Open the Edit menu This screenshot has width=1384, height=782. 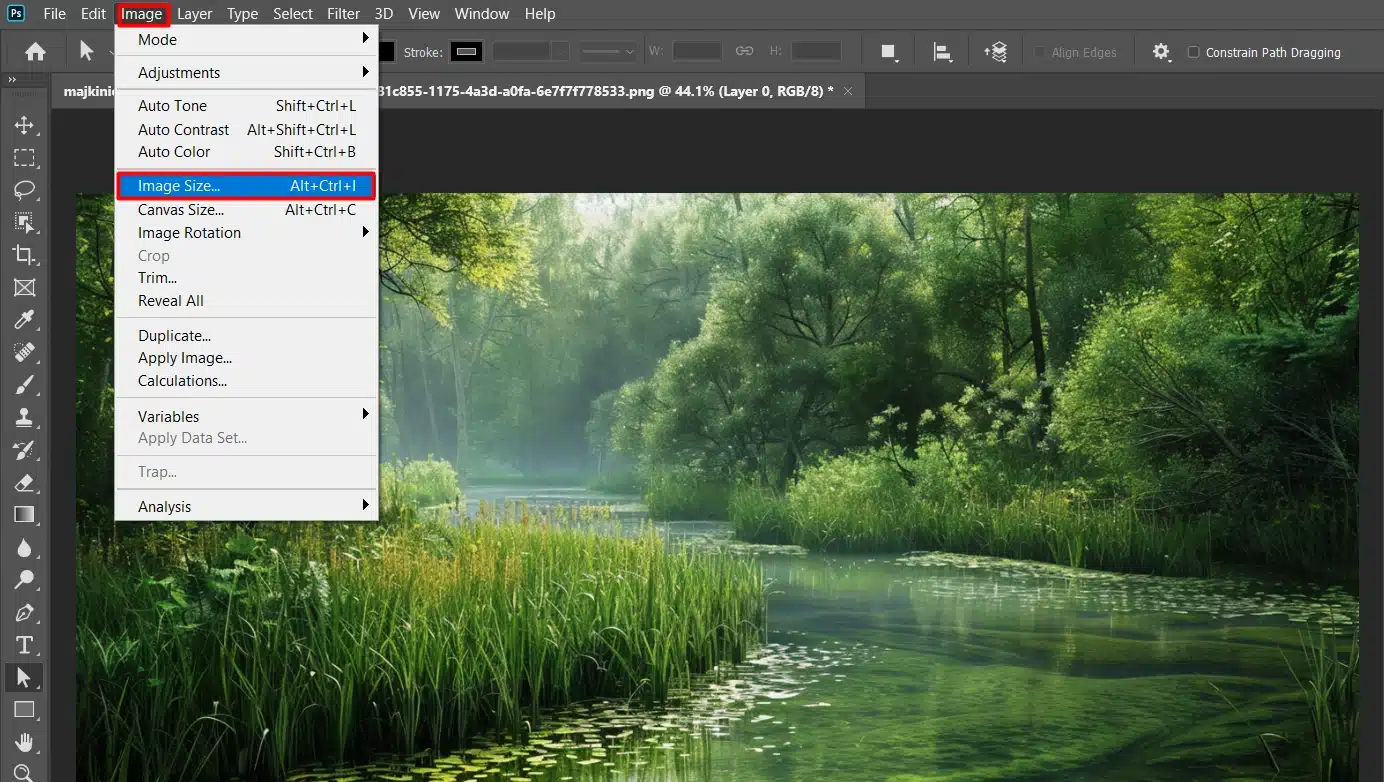tap(93, 14)
